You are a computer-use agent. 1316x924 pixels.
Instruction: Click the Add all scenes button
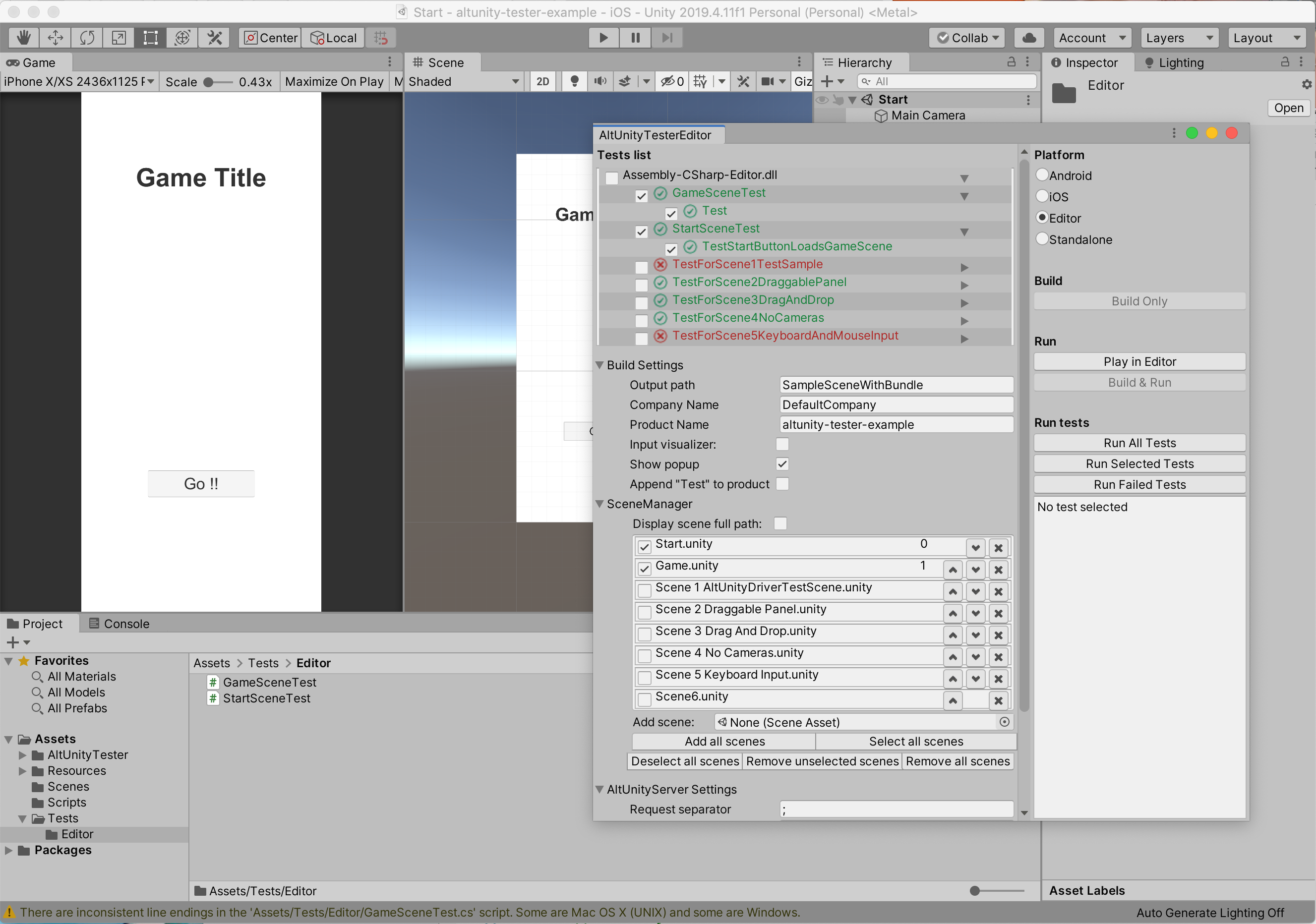pos(724,741)
